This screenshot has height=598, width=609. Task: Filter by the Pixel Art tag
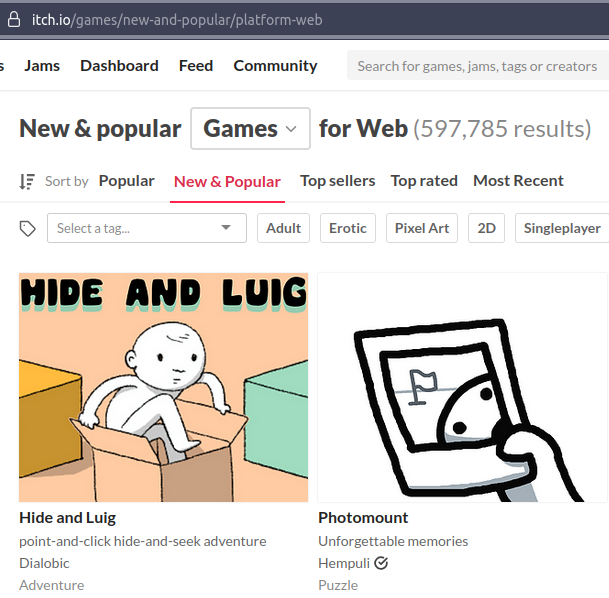(422, 228)
